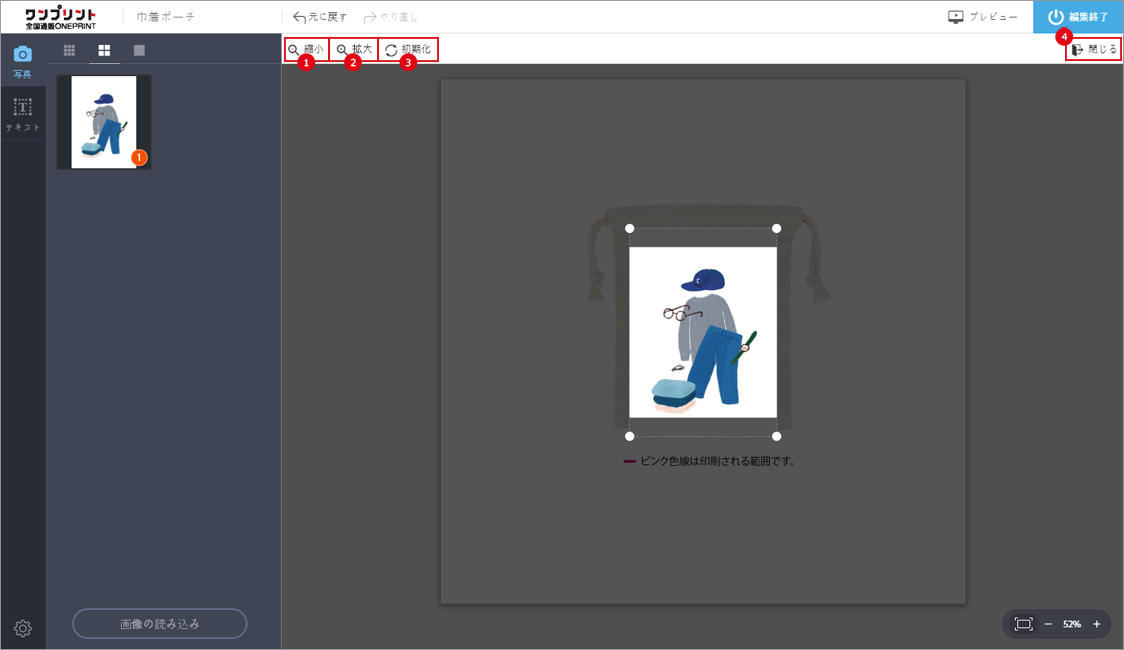Redo with やり直し button
Screen dimensions: 1124x650
click(x=391, y=17)
